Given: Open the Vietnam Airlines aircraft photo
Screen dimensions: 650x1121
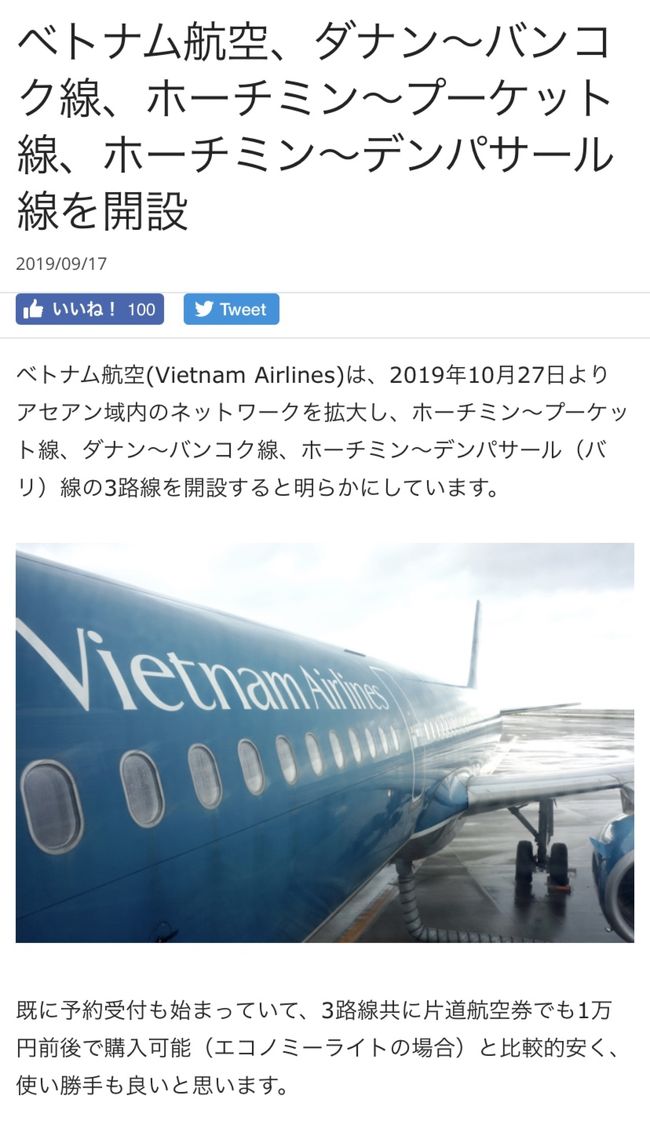Looking at the screenshot, I should pyautogui.click(x=325, y=742).
